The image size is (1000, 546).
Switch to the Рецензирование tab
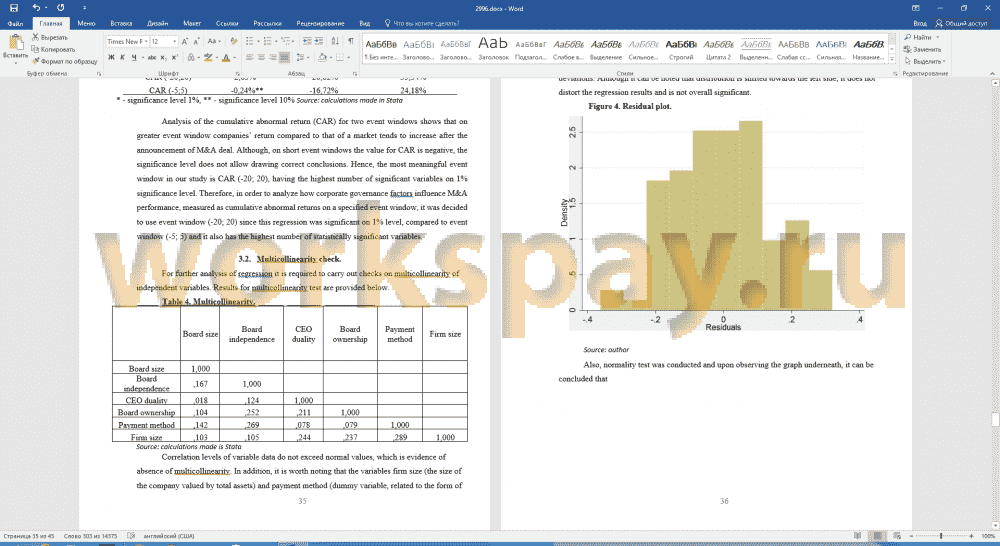[x=320, y=24]
